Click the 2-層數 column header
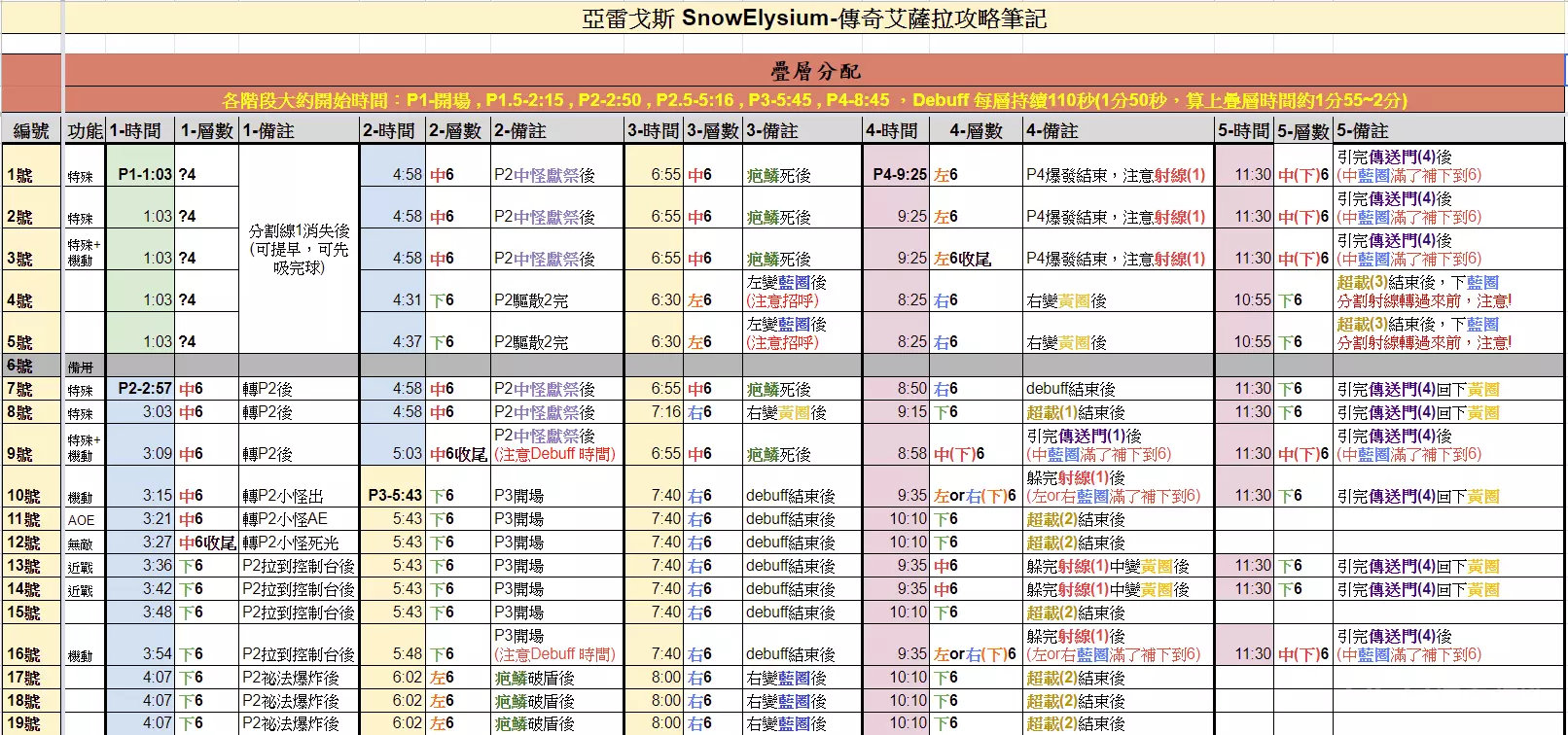 (x=457, y=131)
